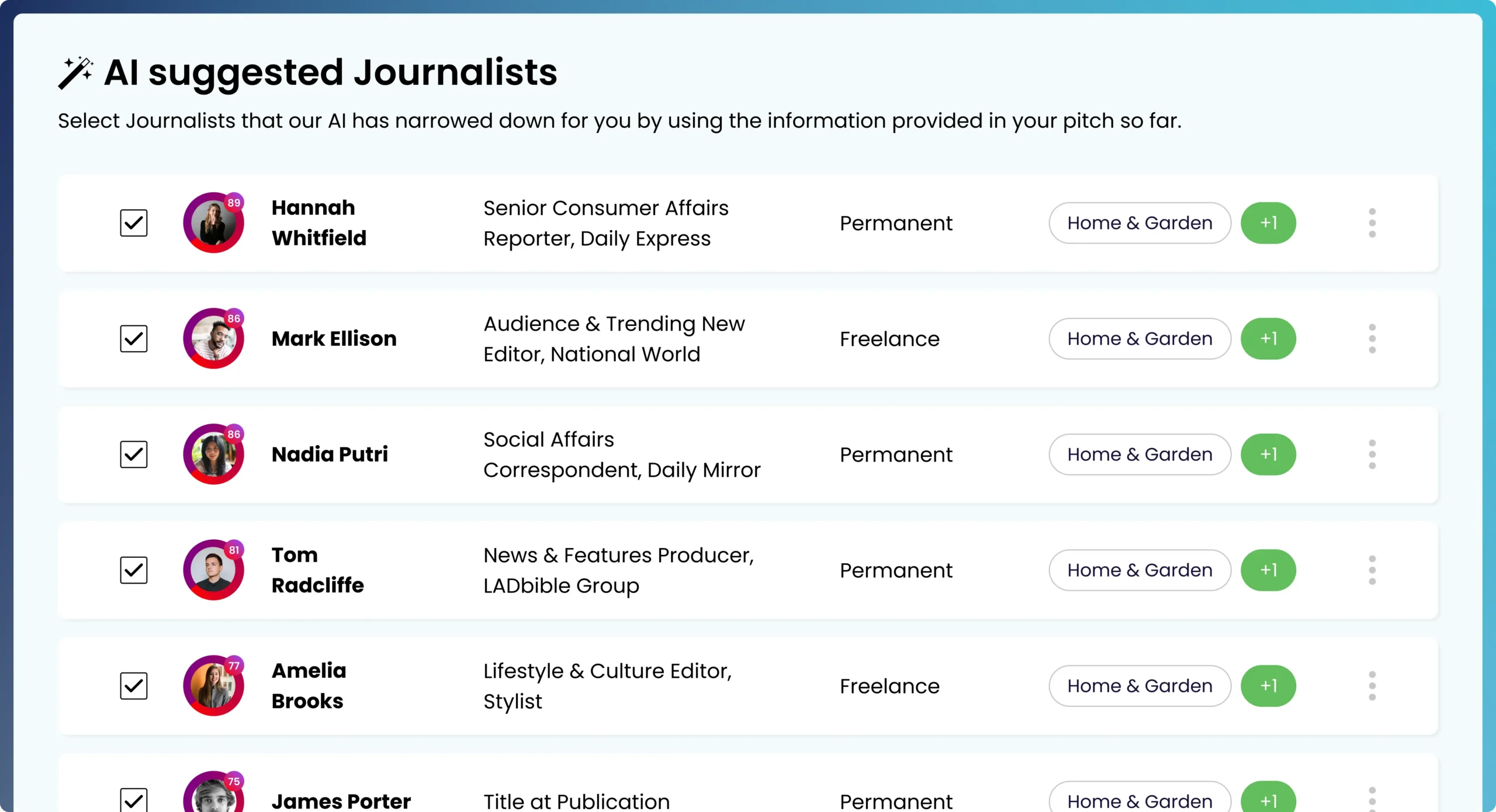
Task: Open the kebab menu for Nadia Putri
Action: pyautogui.click(x=1372, y=454)
